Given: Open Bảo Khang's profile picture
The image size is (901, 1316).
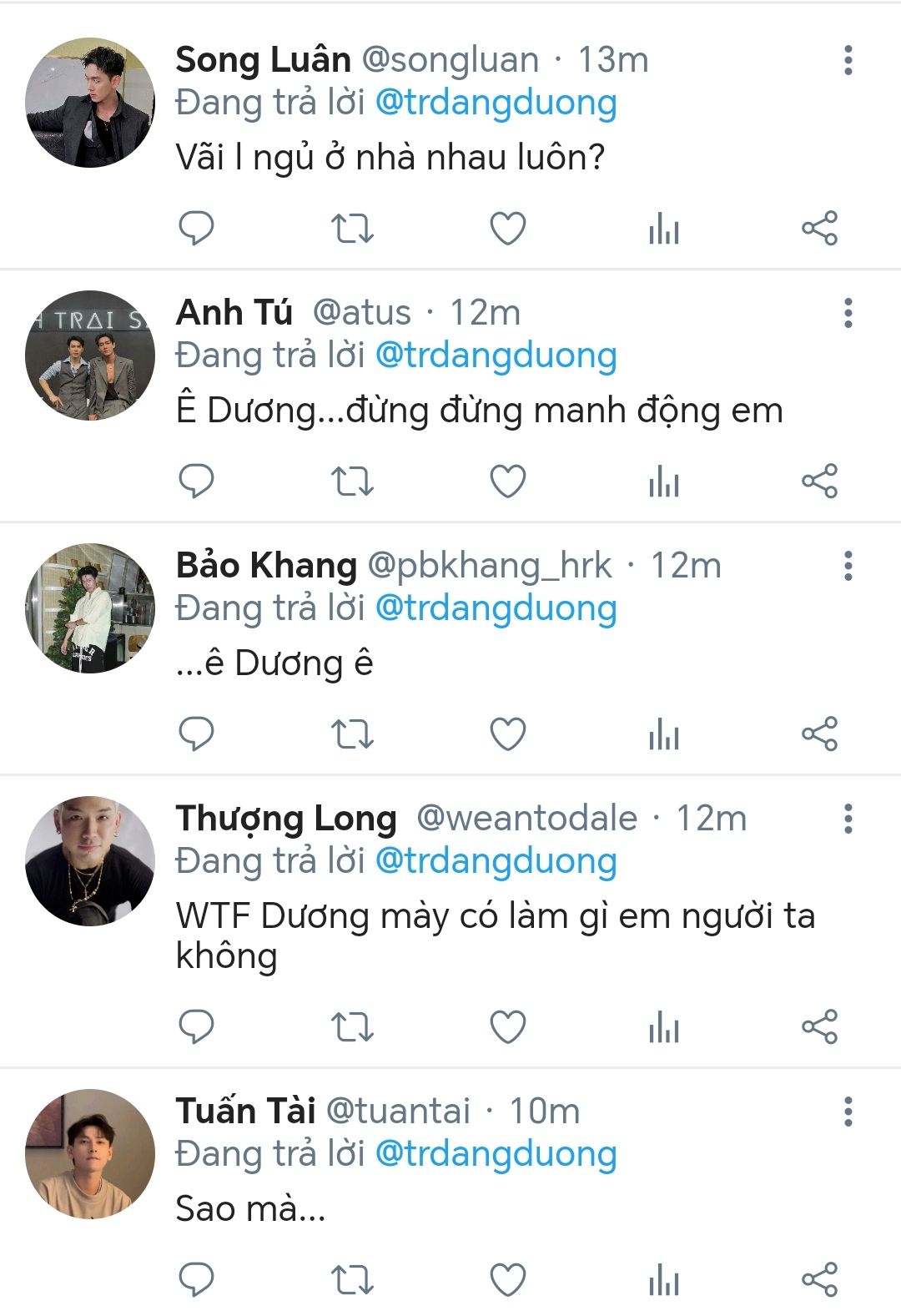Looking at the screenshot, I should (90, 608).
